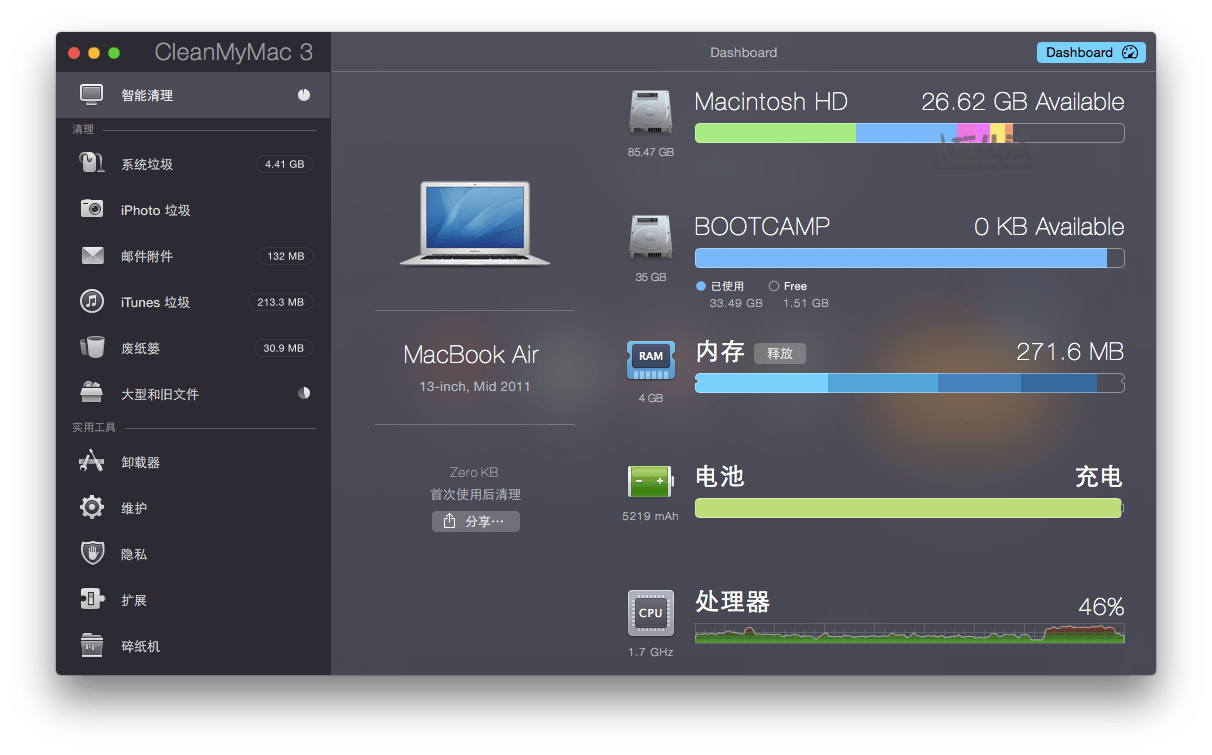Select the iPhoto 垃圾 camera icon

(92, 209)
